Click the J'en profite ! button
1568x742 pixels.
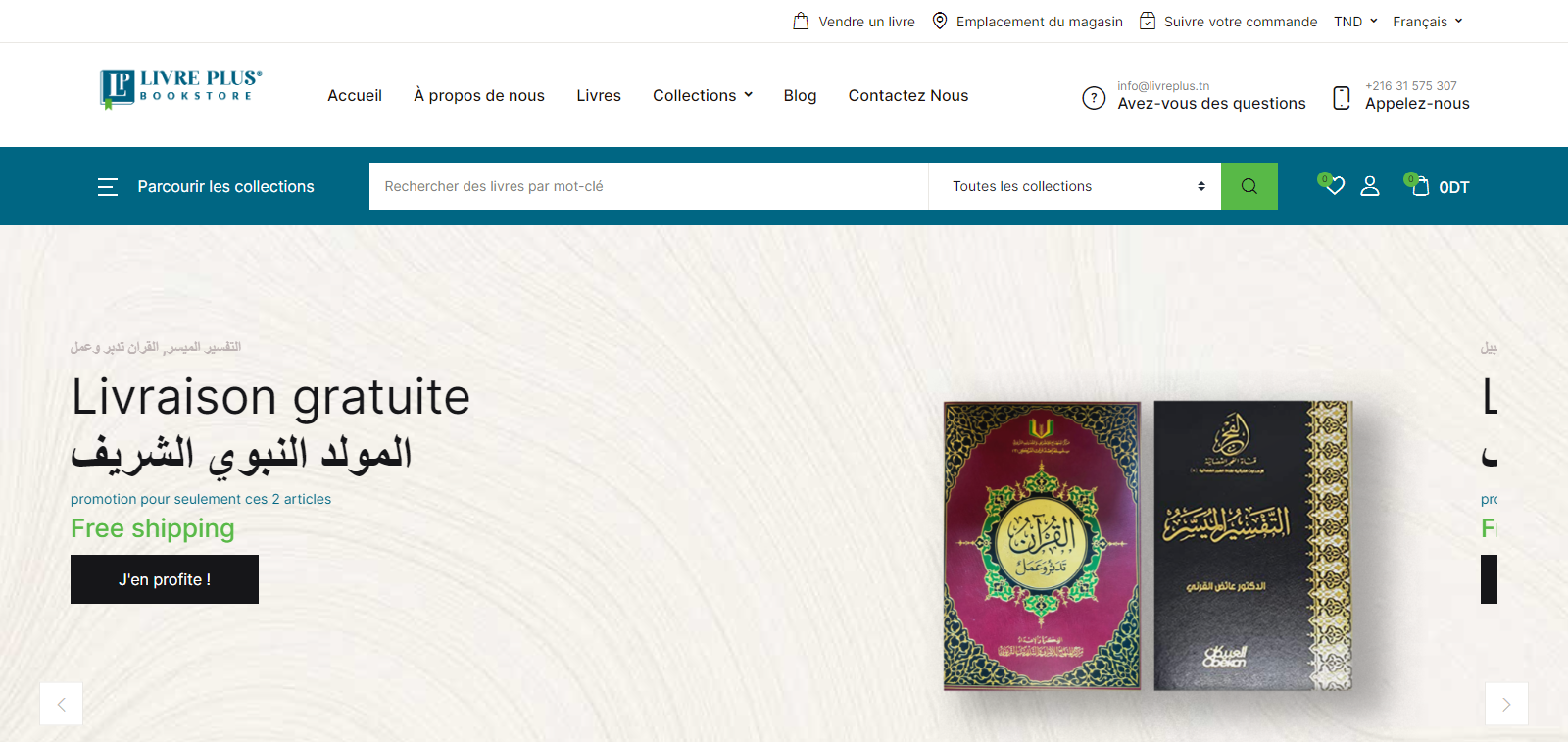pos(165,579)
